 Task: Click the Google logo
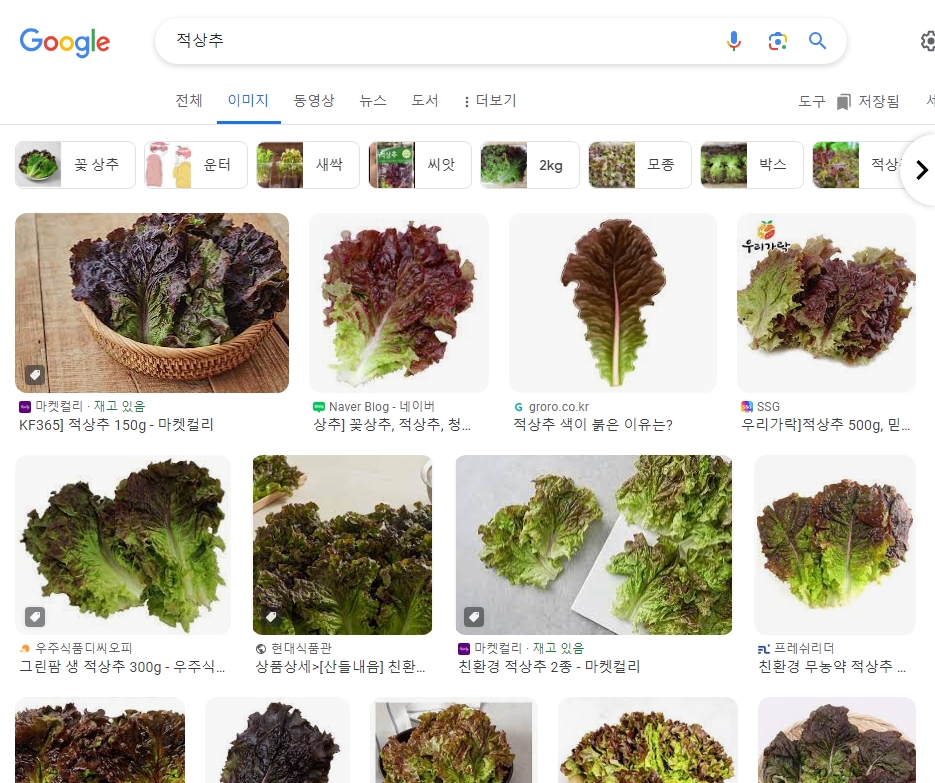(64, 42)
